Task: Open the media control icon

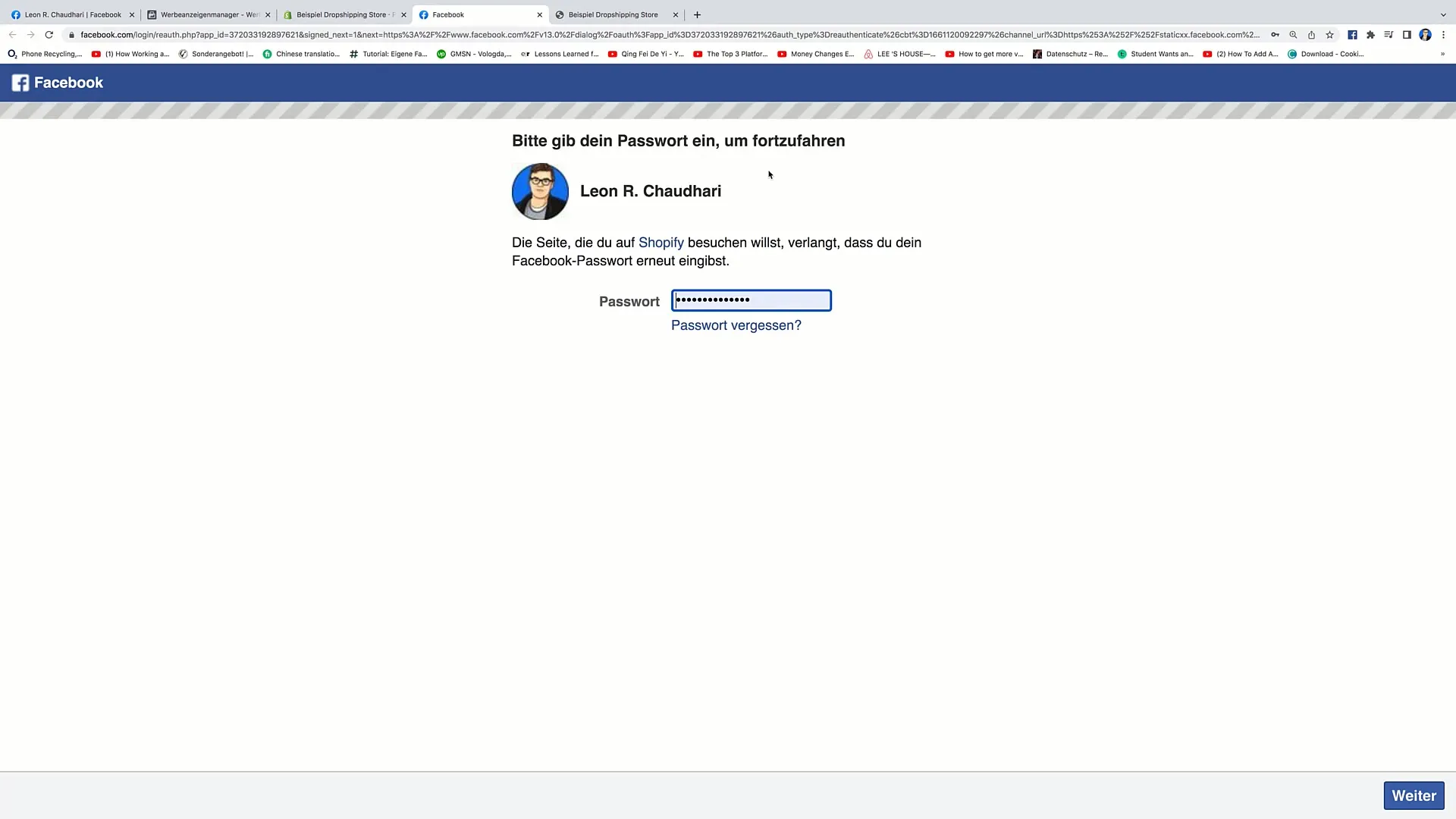Action: point(1389,35)
